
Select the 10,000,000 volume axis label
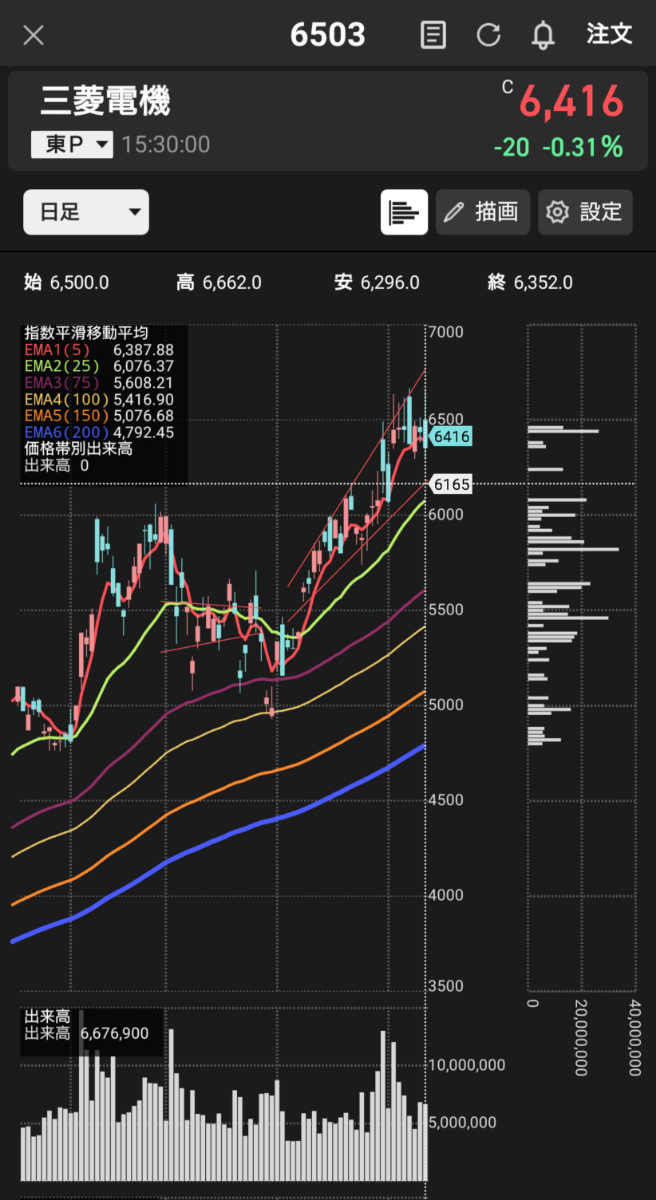click(x=467, y=1065)
